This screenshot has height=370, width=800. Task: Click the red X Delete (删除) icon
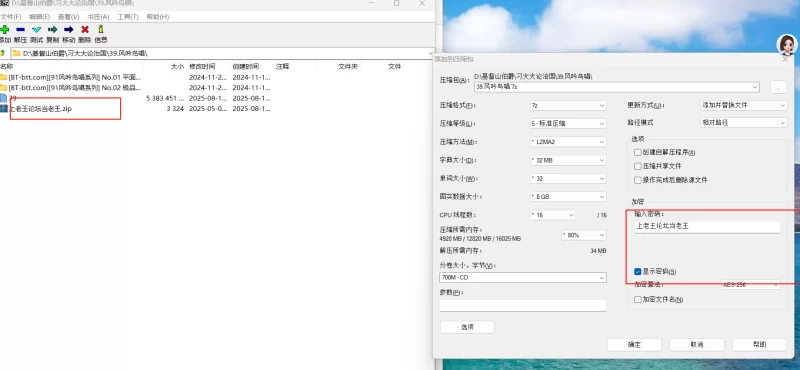85,30
